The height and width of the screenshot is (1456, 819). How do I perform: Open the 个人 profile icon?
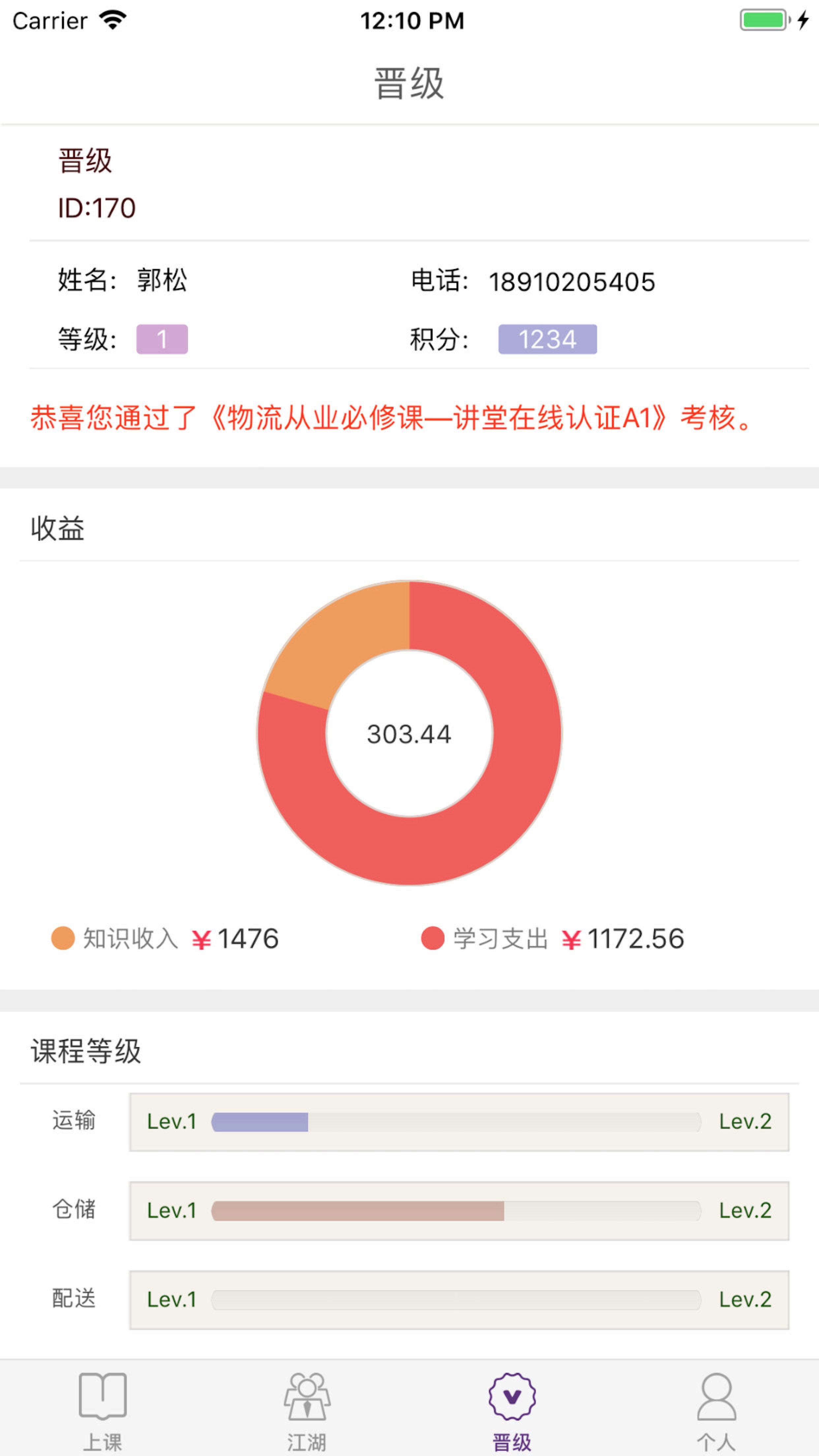[x=716, y=1396]
